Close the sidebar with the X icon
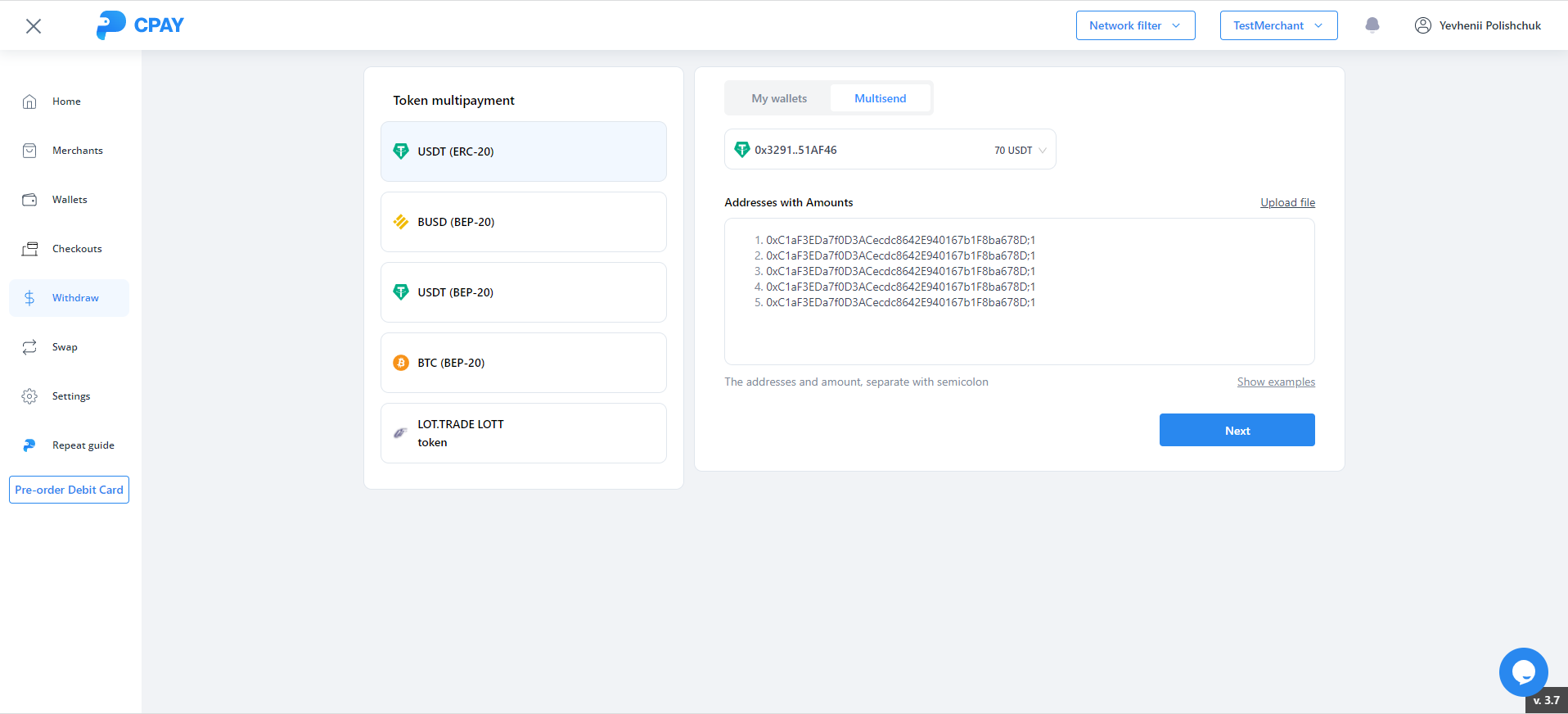Screen dimensions: 1568x714 (34, 26)
